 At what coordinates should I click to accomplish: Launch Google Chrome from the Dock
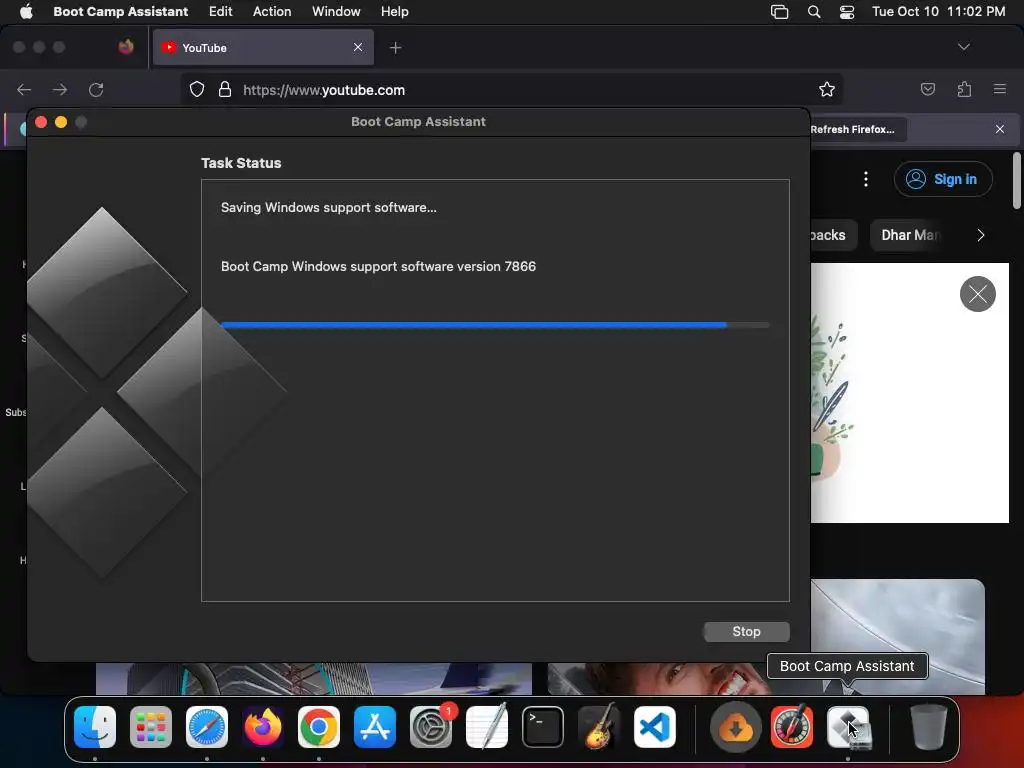pyautogui.click(x=319, y=727)
